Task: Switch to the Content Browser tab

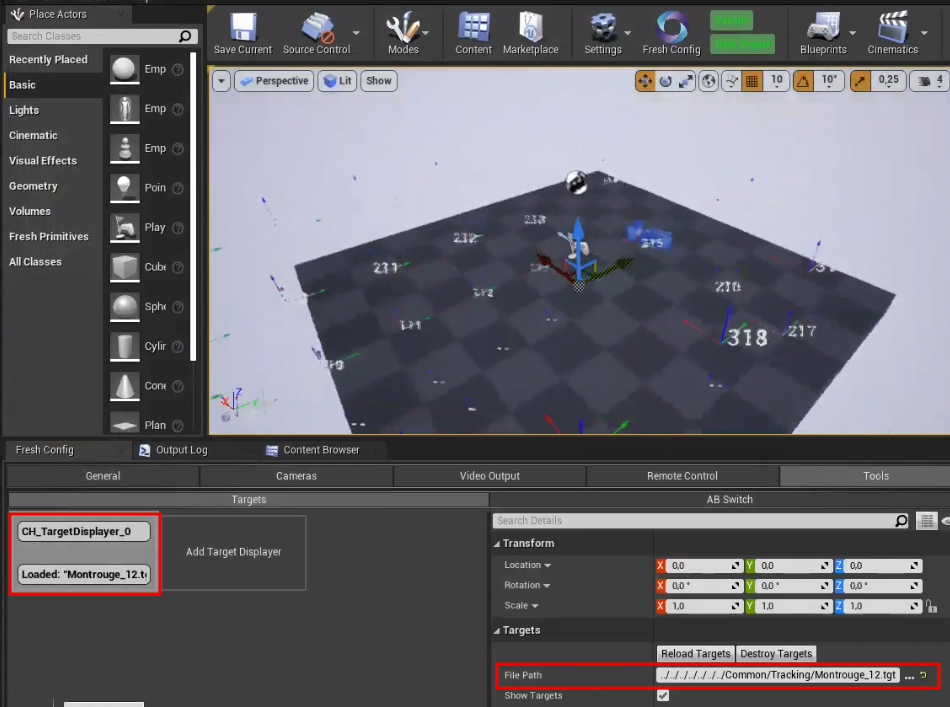Action: (x=321, y=450)
